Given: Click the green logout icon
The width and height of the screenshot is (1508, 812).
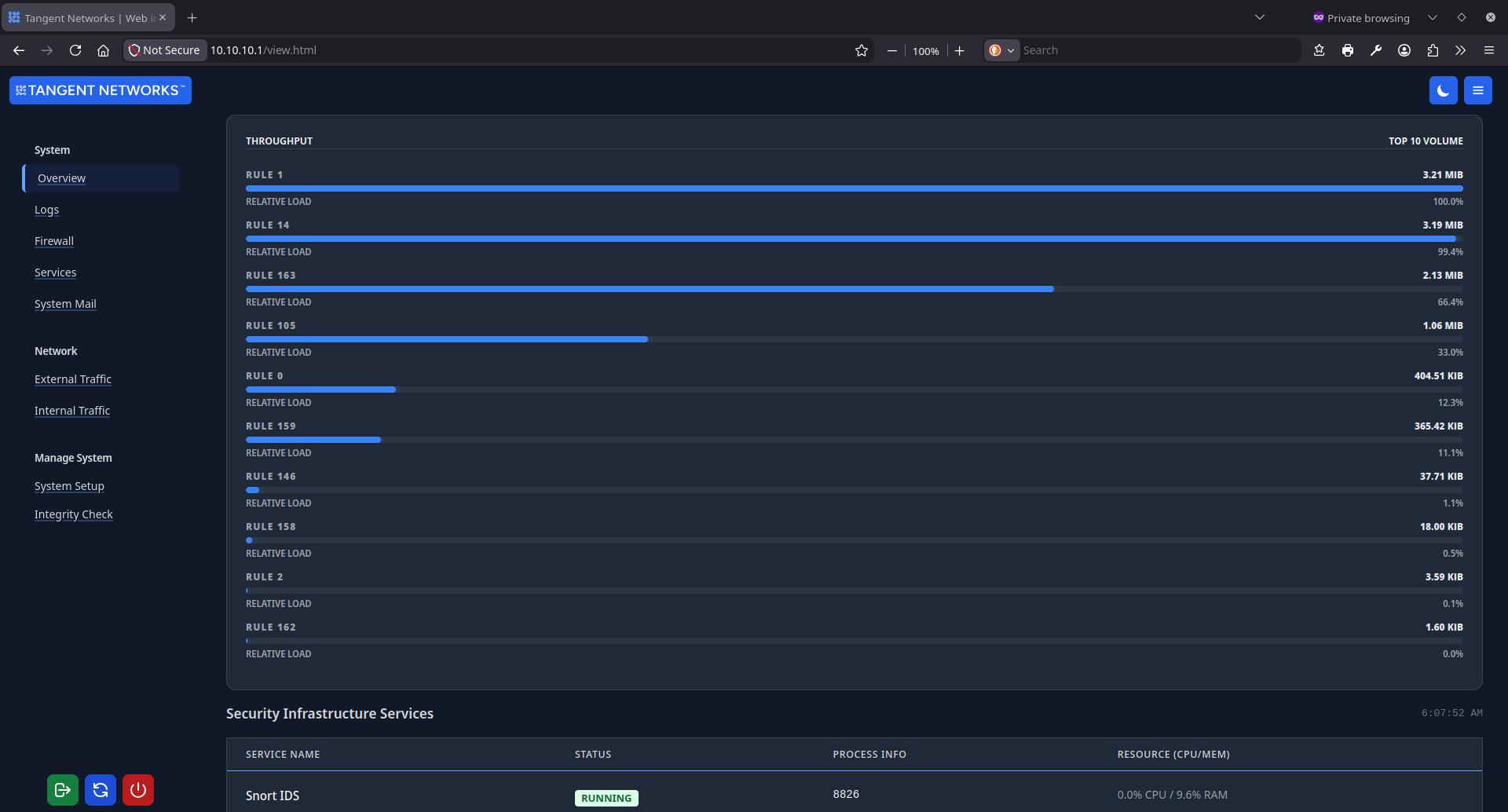Looking at the screenshot, I should (62, 790).
